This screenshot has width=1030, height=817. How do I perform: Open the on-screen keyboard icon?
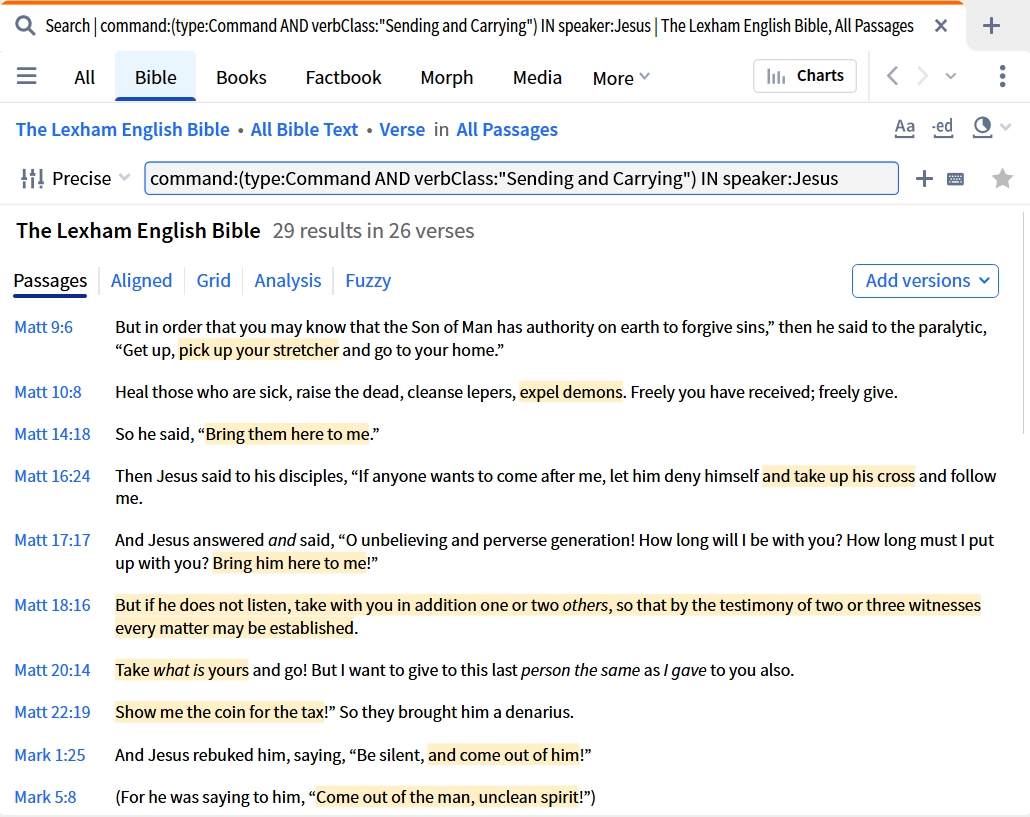tap(956, 179)
